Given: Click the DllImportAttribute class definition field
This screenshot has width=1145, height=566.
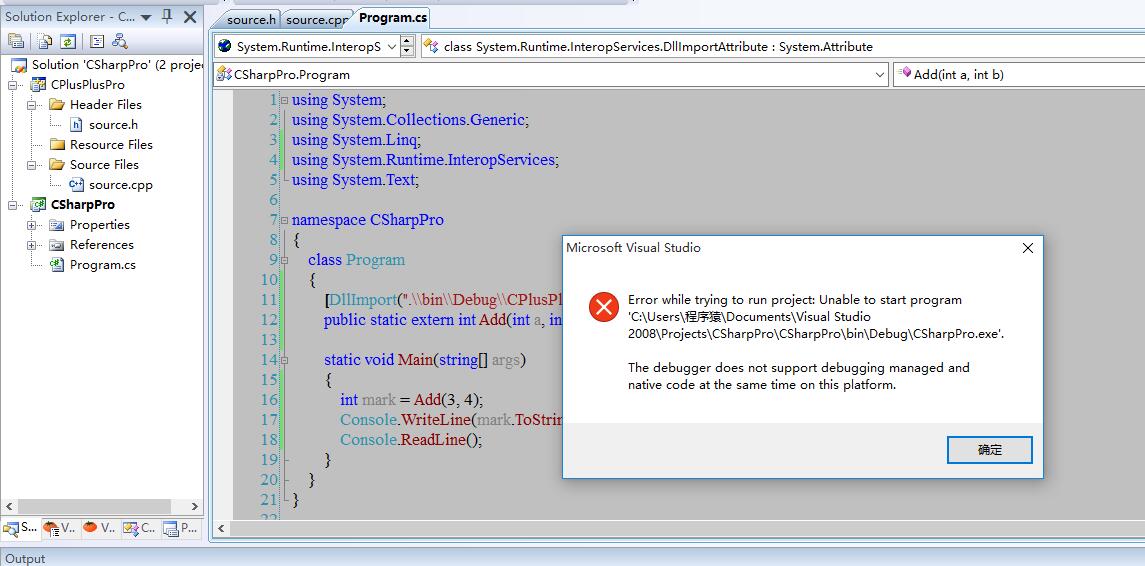Looking at the screenshot, I should [784, 47].
